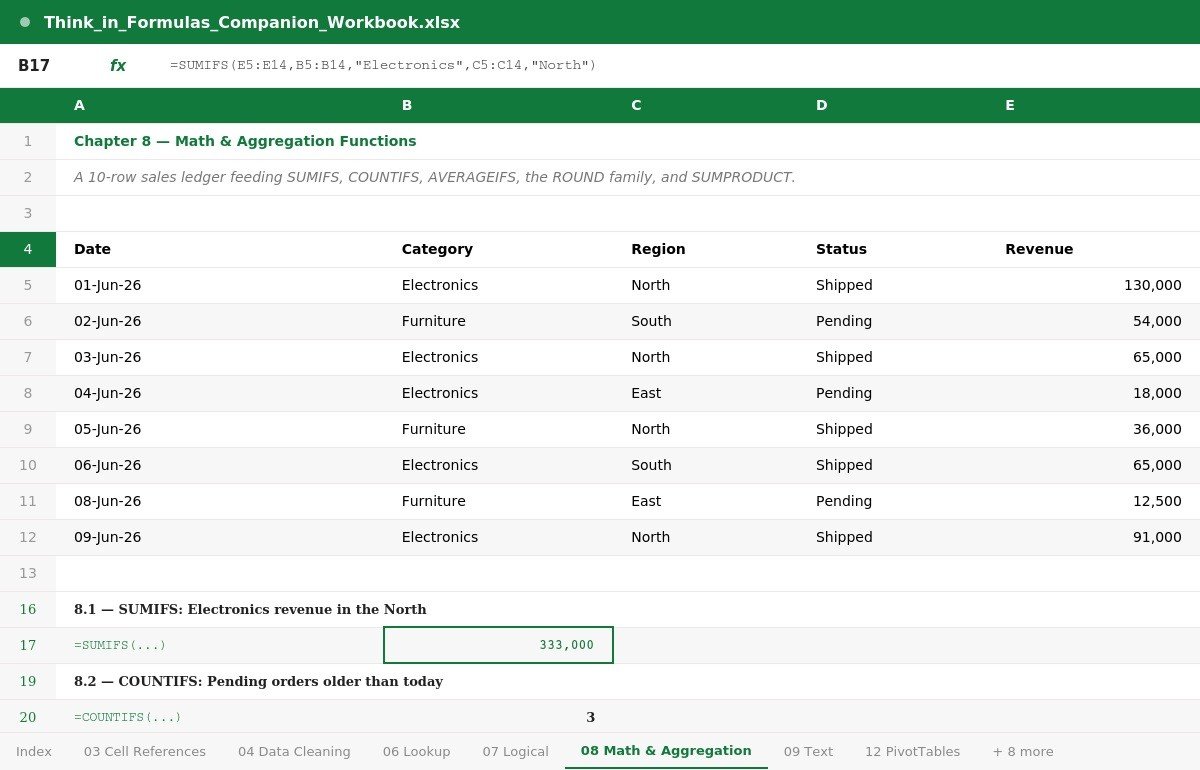1200x770 pixels.
Task: Click the dot icon beside the file name
Action: (x=25, y=22)
